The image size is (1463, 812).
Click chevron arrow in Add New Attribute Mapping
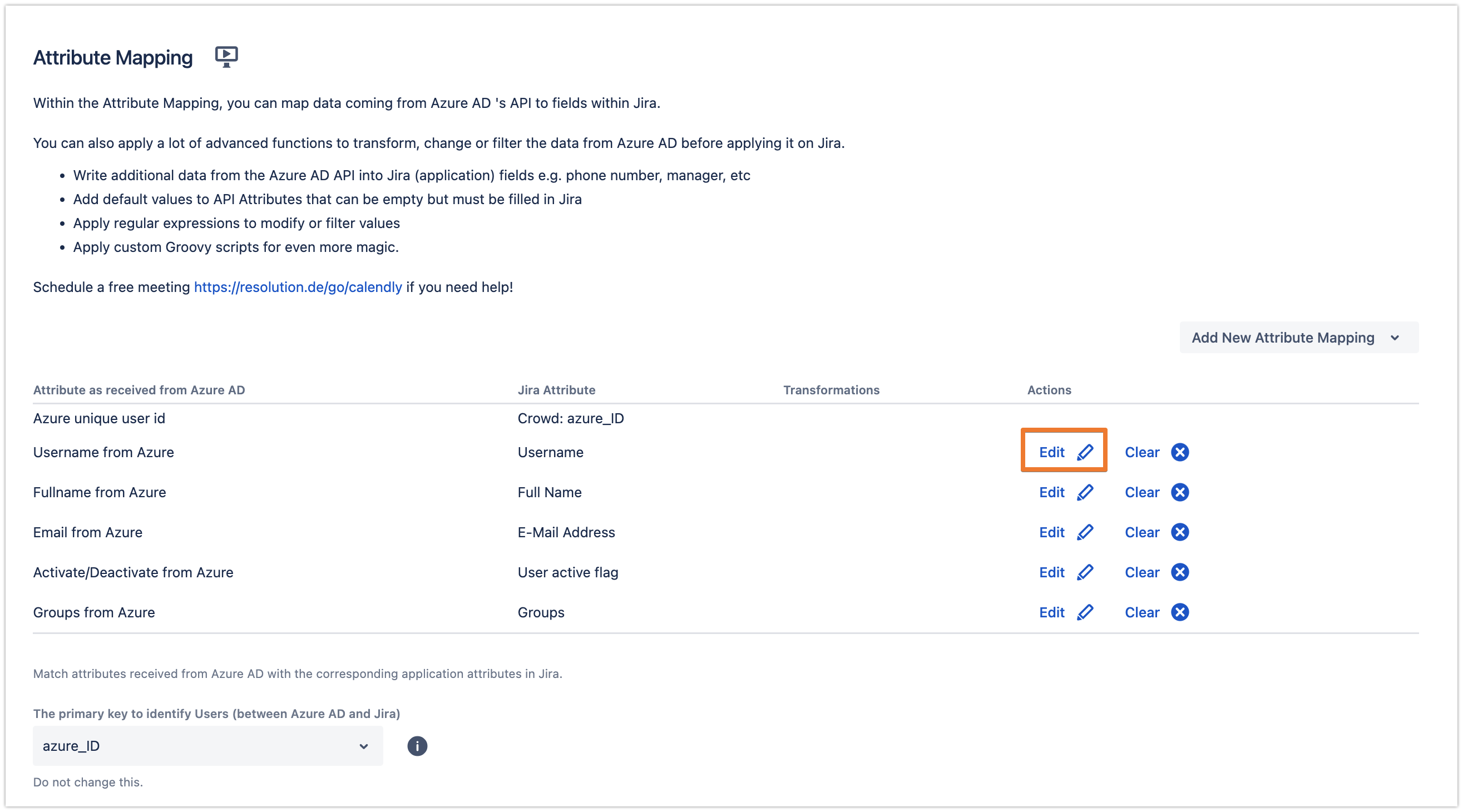(x=1395, y=338)
